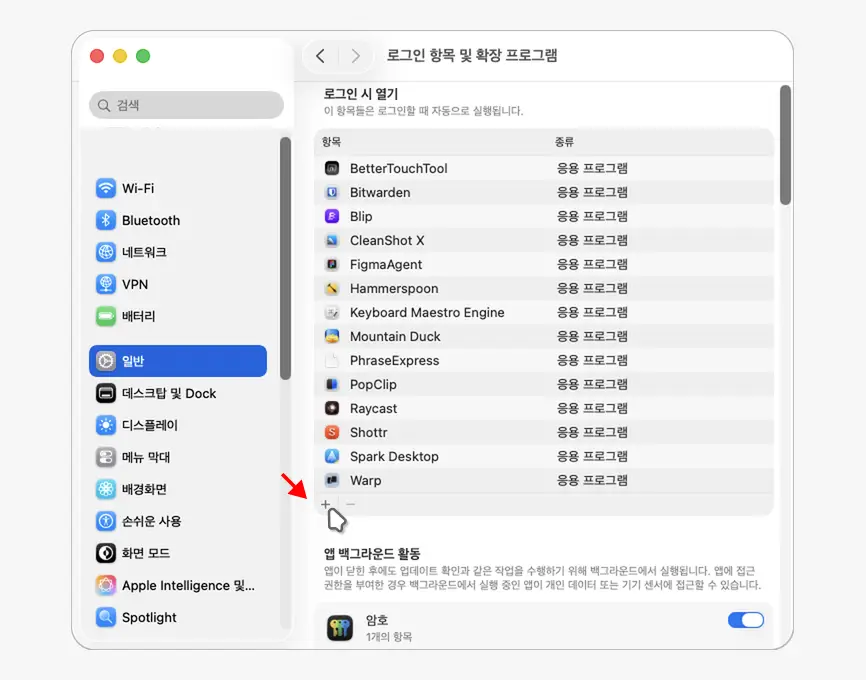Click the Keyboard Maestro Engine icon
Viewport: 866px width, 680px height.
332,312
